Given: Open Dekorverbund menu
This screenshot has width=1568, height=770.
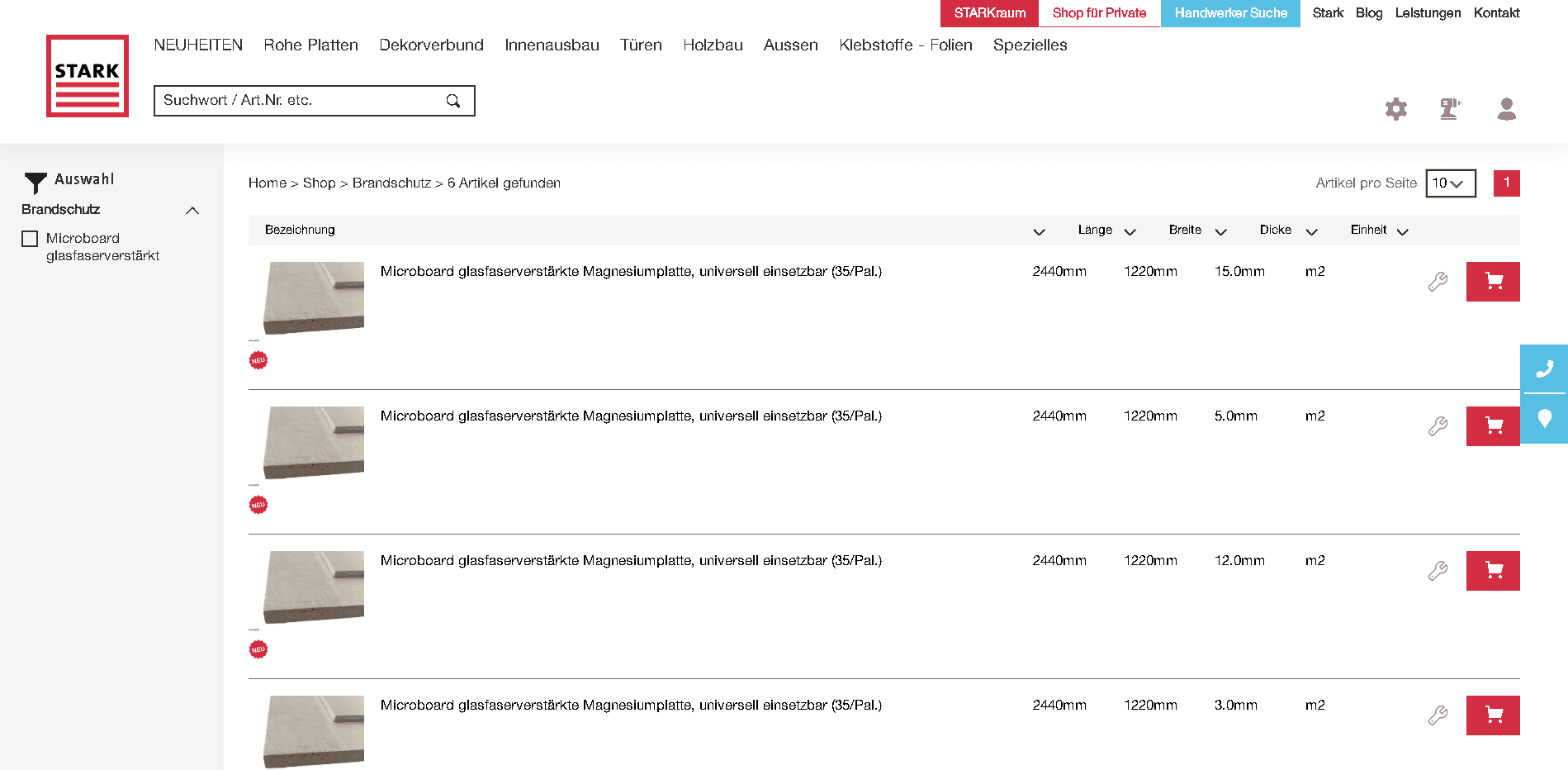Looking at the screenshot, I should 432,45.
